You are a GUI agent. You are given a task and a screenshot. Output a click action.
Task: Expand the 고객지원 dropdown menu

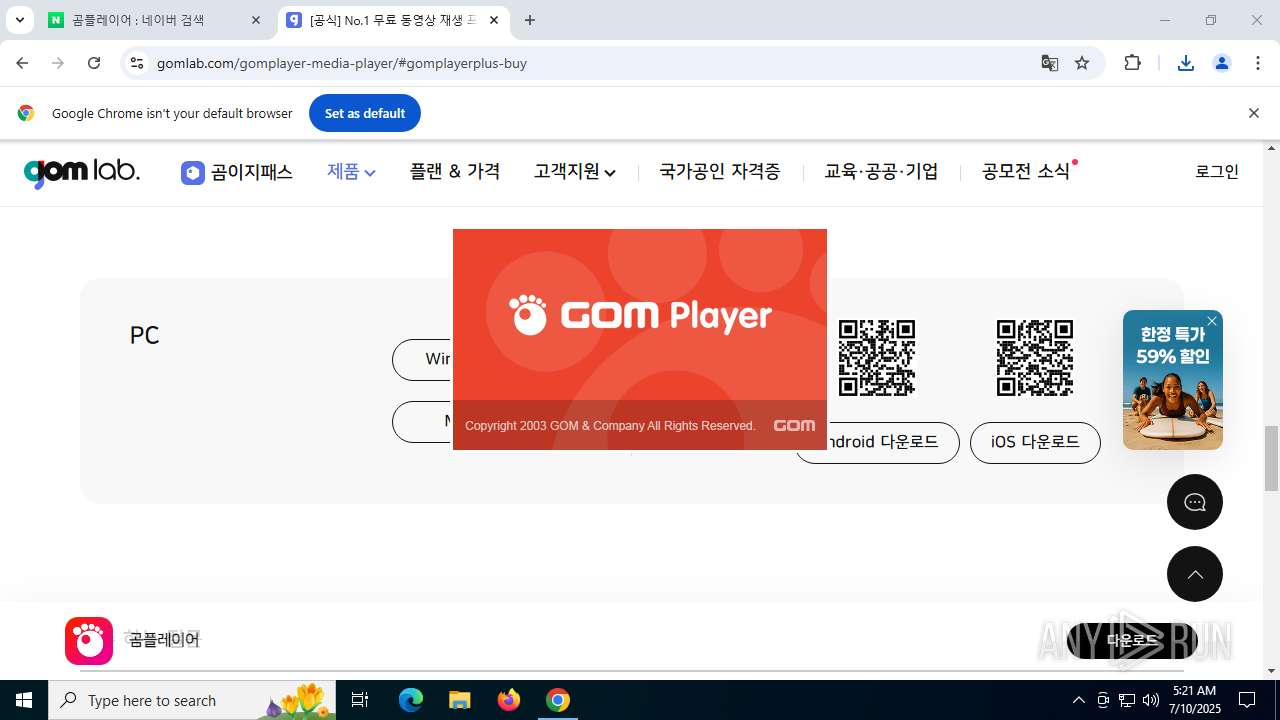pos(575,172)
